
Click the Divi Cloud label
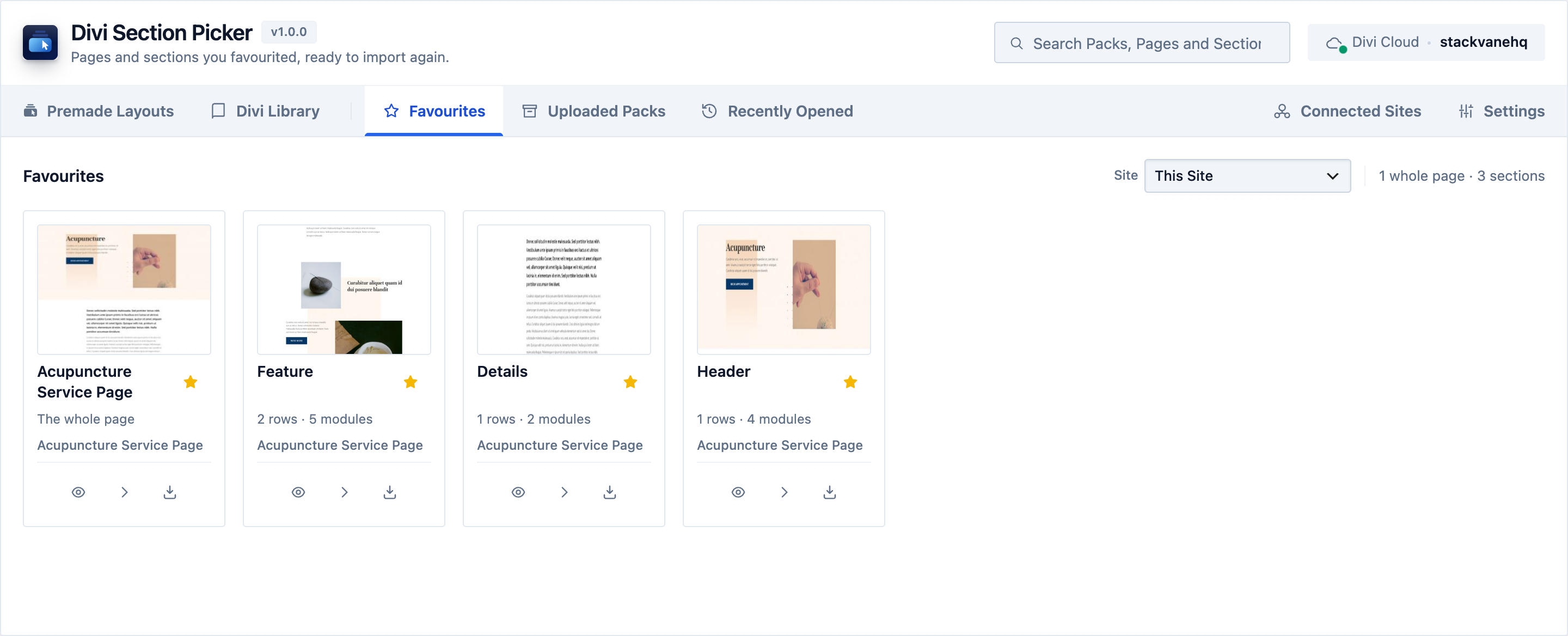click(1385, 42)
